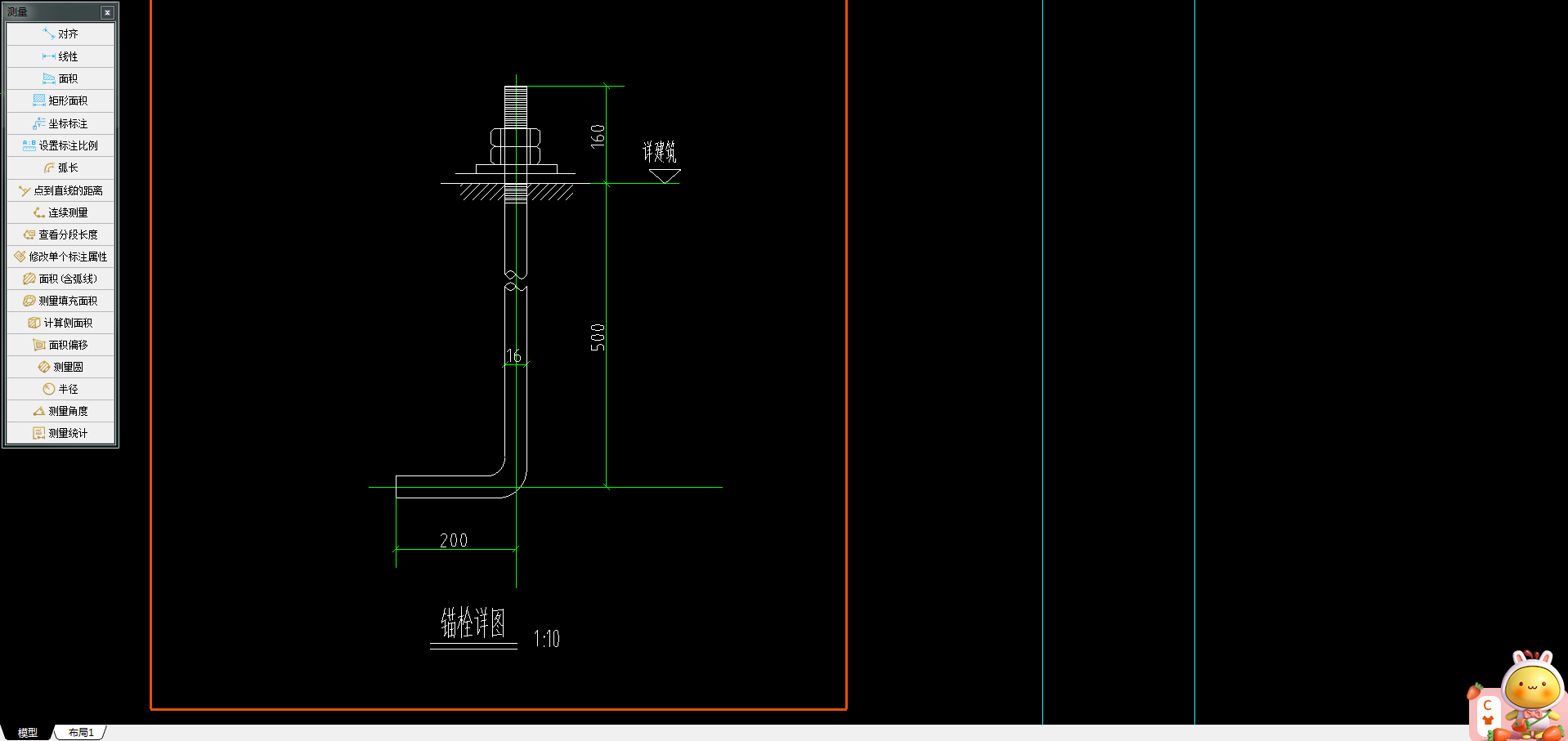Viewport: 1568px width, 741px height.
Task: Click the 1:10 scale label
Action: 547,639
